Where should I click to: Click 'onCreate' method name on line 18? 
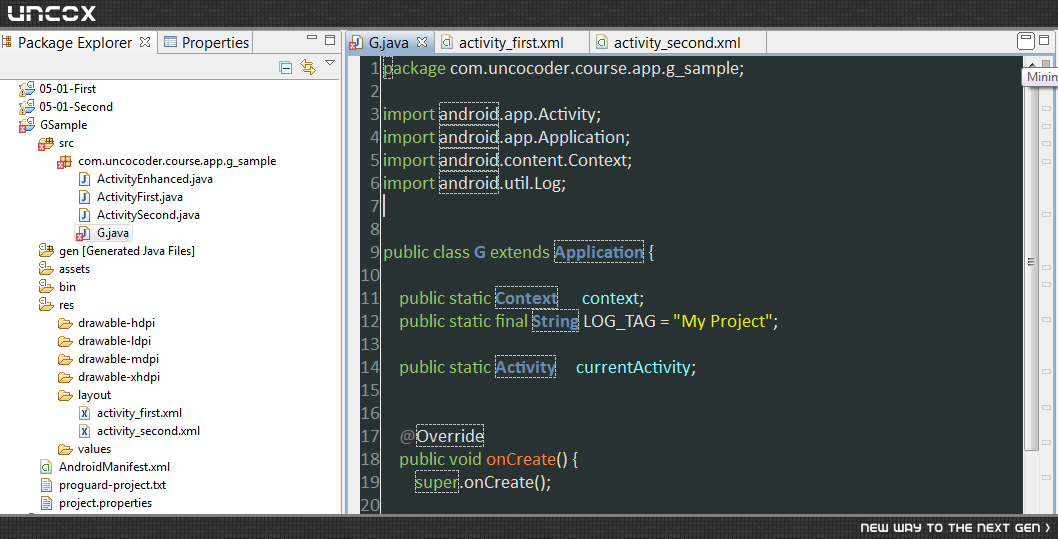point(520,460)
